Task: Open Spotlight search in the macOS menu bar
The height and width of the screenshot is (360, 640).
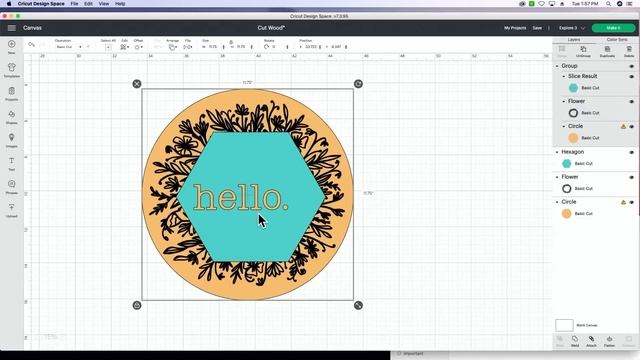Action: [608, 4]
